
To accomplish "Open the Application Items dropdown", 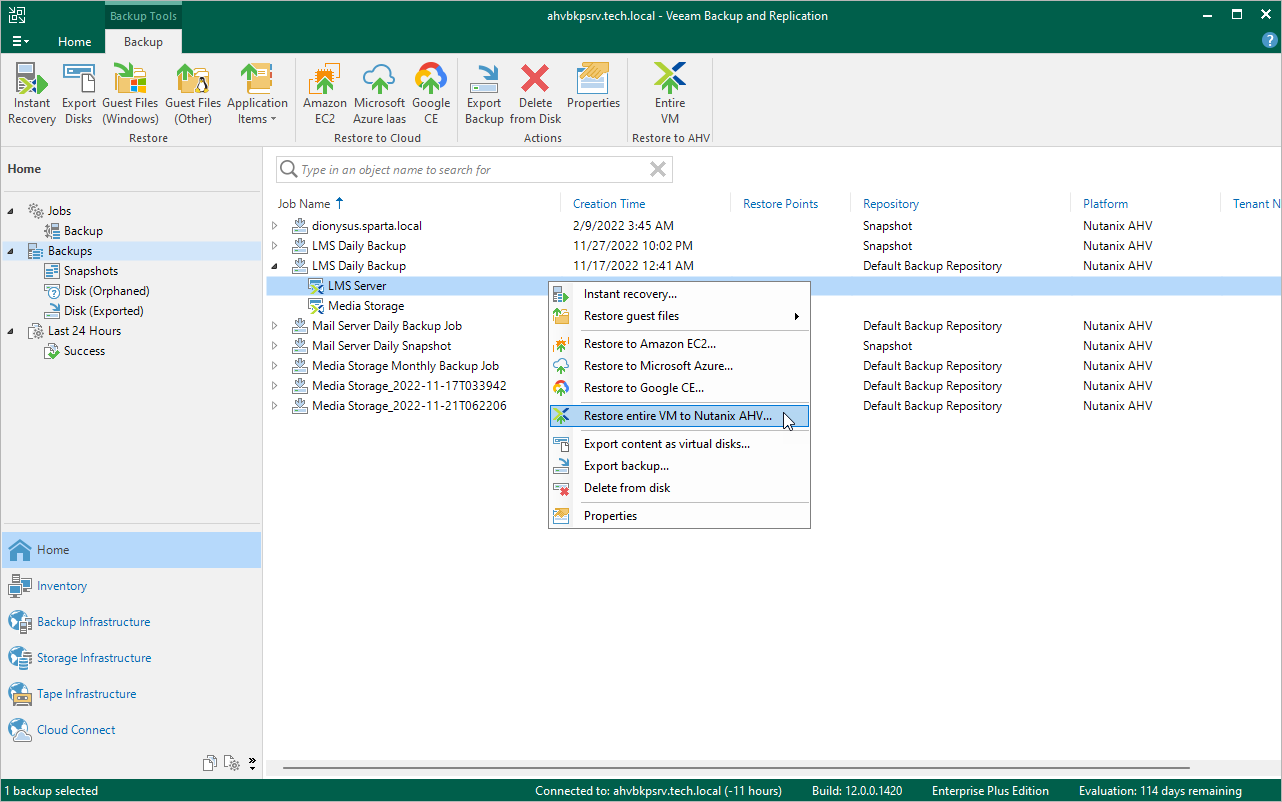I will pyautogui.click(x=257, y=93).
